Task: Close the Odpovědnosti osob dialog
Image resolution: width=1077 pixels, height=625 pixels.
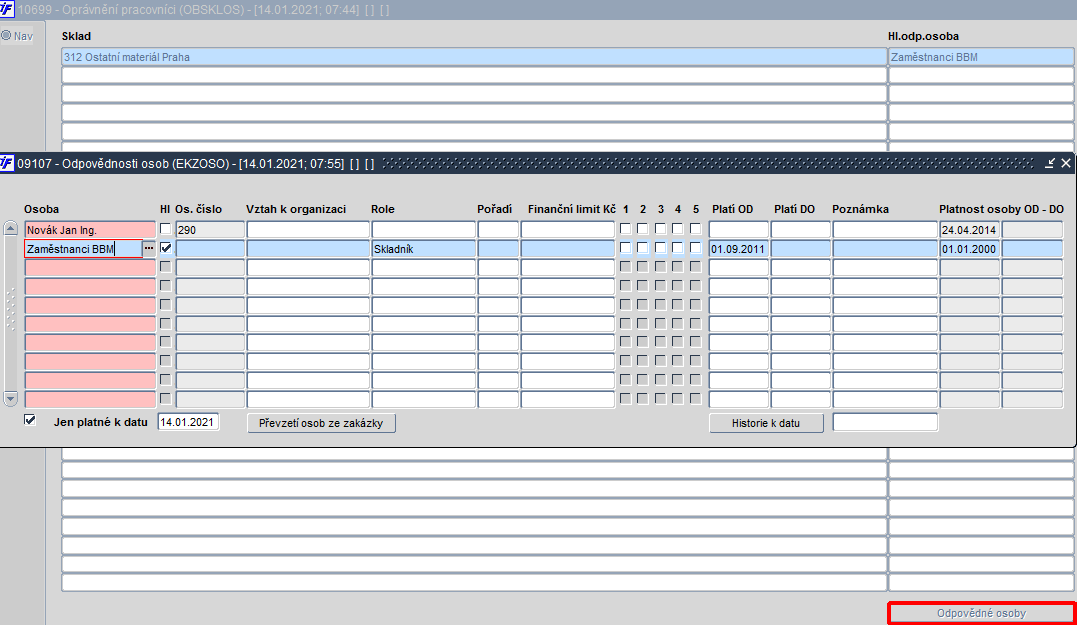Action: (1065, 163)
